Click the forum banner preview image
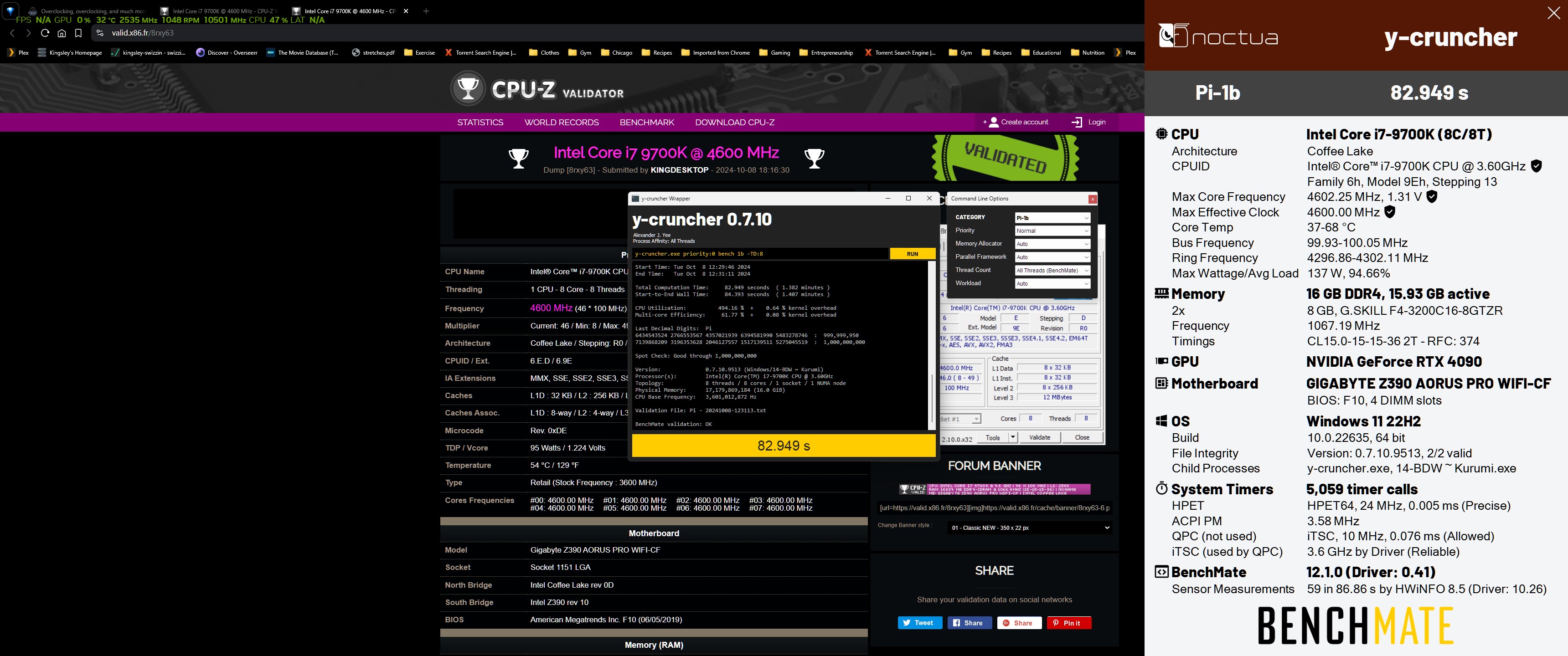1568x656 pixels. coord(994,489)
